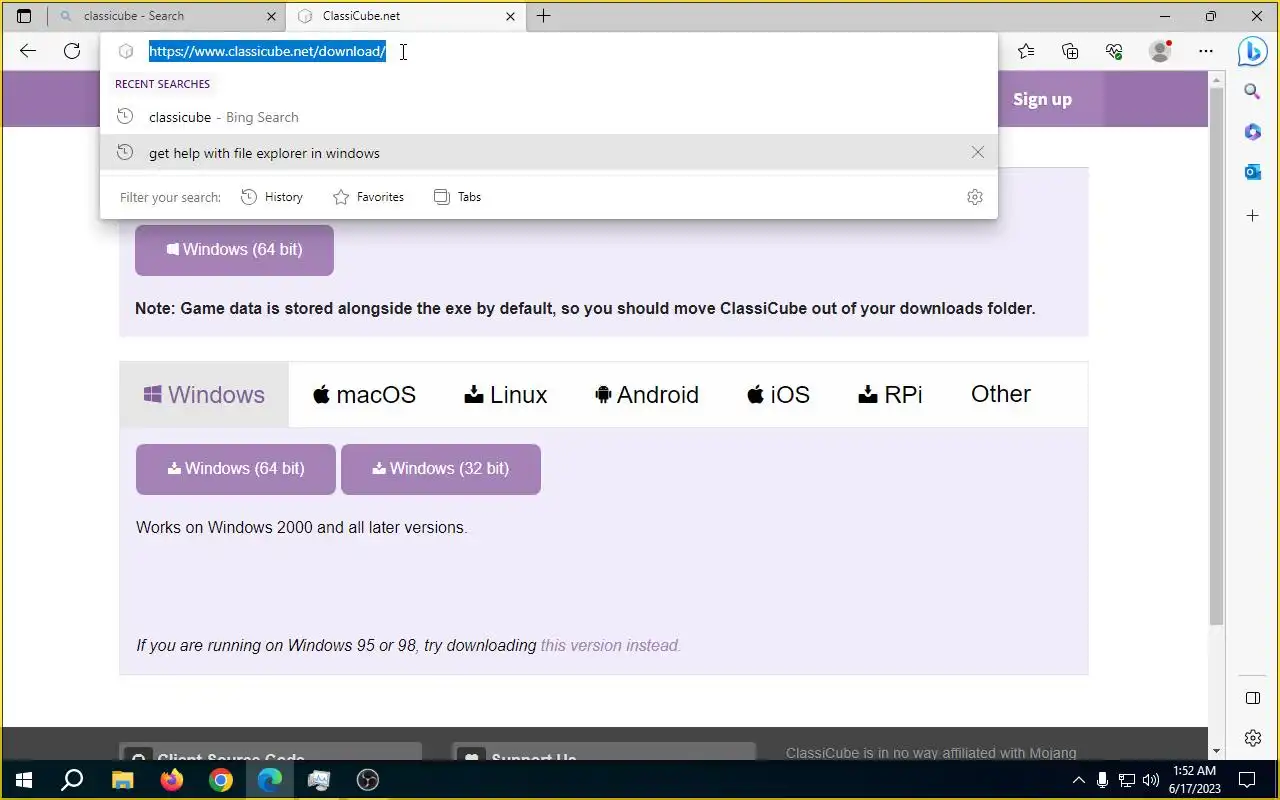This screenshot has width=1280, height=800.
Task: Click the profile avatar icon
Action: pyautogui.click(x=1160, y=51)
